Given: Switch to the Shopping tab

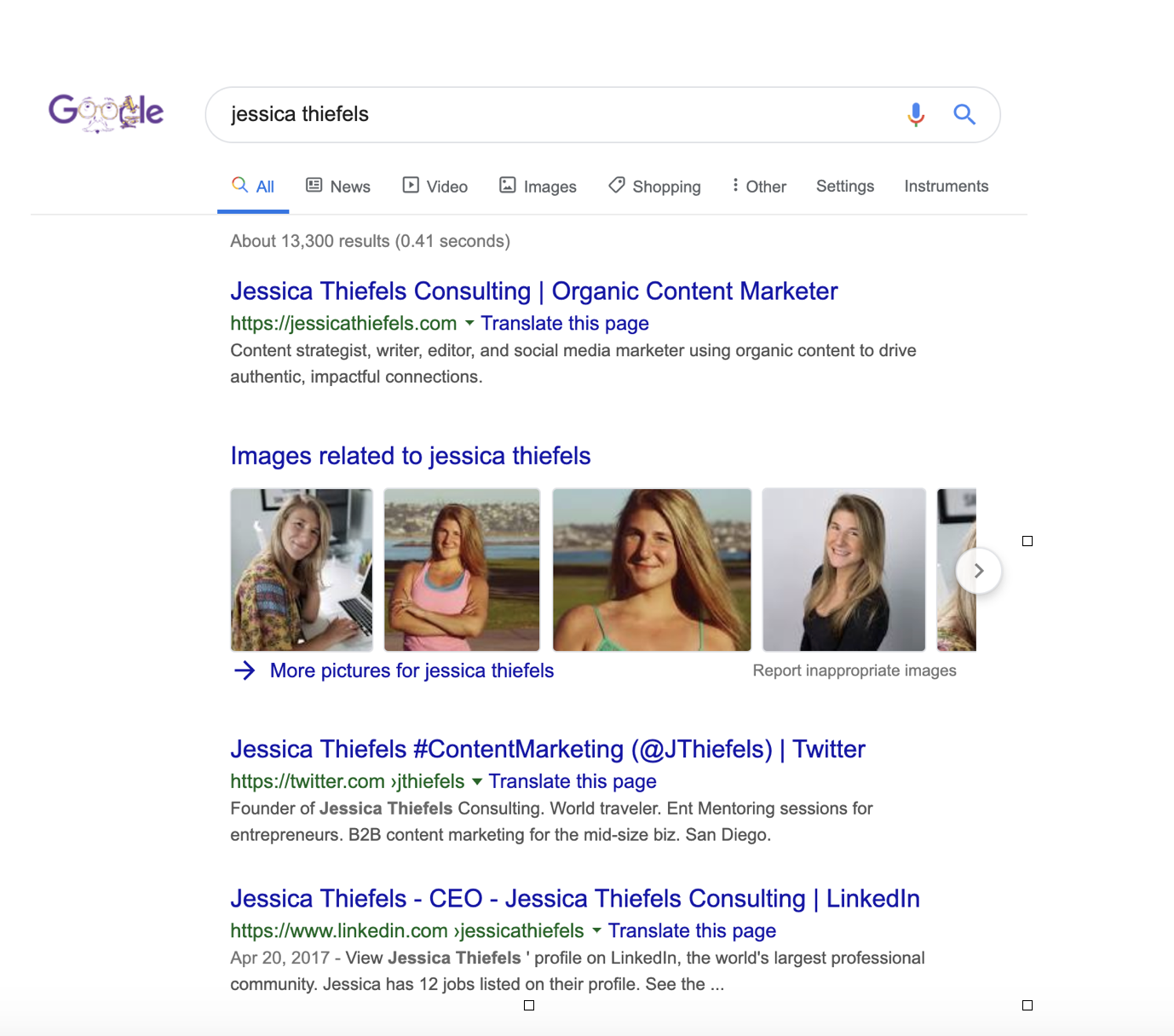Looking at the screenshot, I should (x=654, y=186).
